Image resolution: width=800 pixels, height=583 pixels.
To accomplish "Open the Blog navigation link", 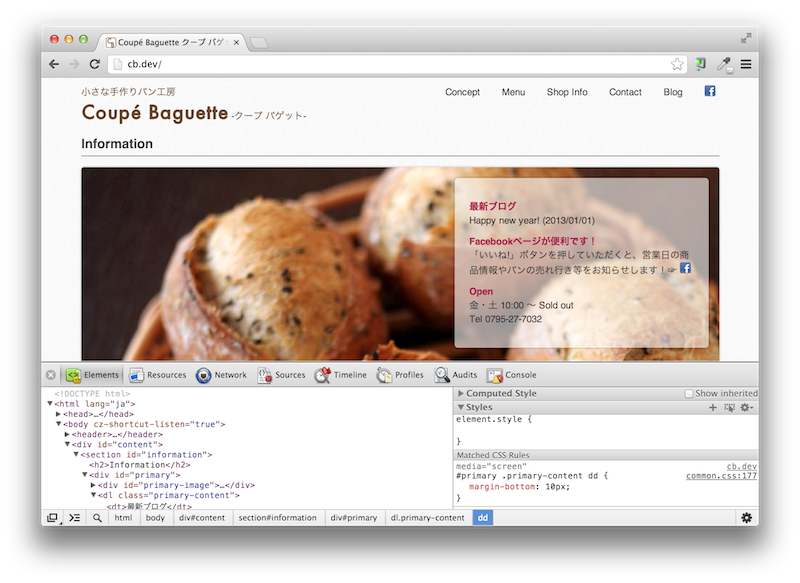I will (673, 92).
